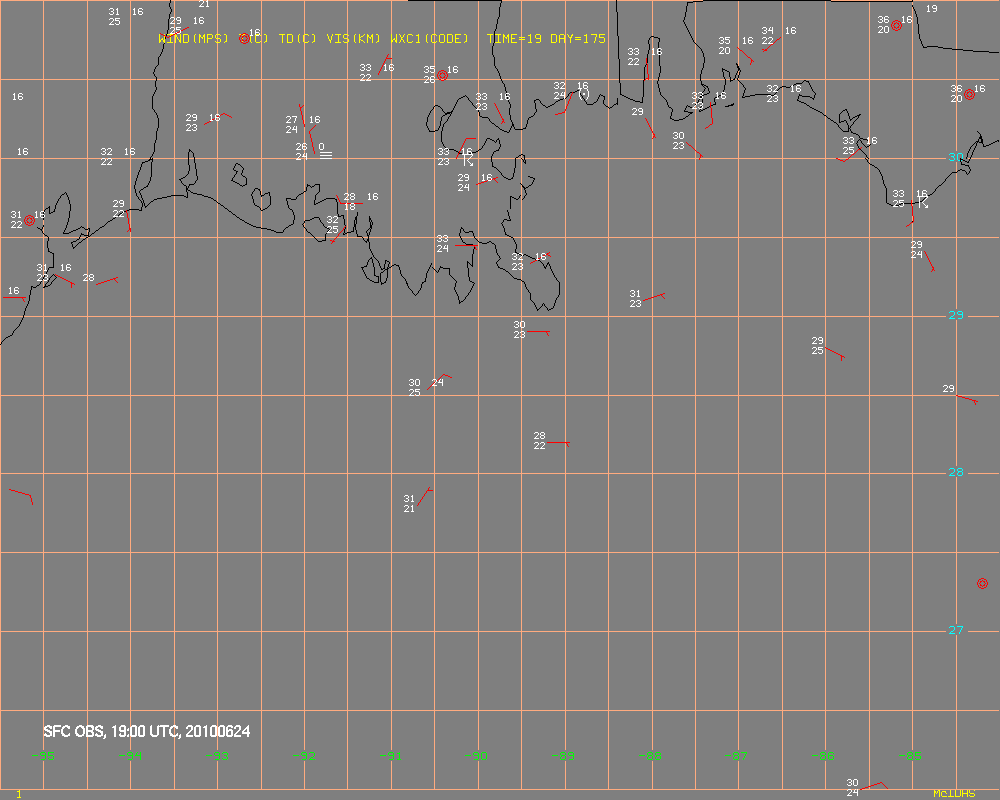Click the wind barb at station 33 24
The height and width of the screenshot is (800, 1000).
(466, 246)
